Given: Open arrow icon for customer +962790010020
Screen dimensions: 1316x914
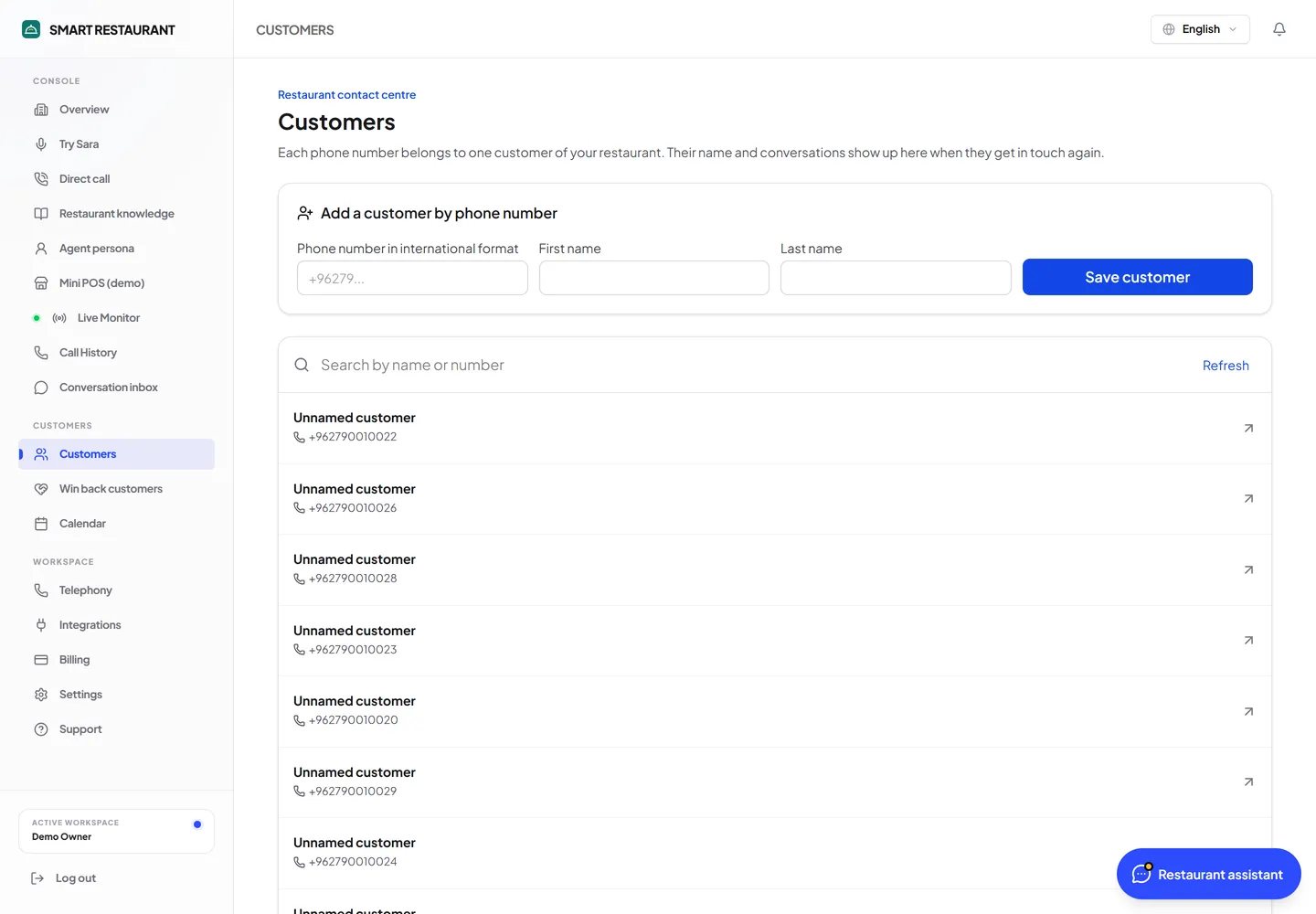Looking at the screenshot, I should pos(1248,711).
